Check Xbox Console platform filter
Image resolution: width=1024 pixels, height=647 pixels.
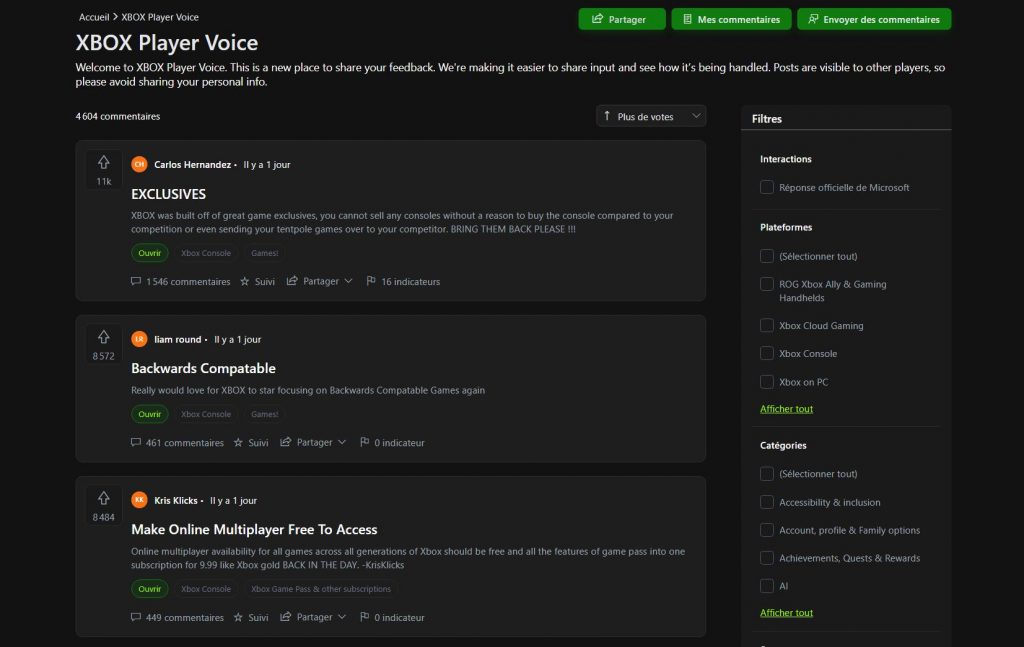(767, 353)
